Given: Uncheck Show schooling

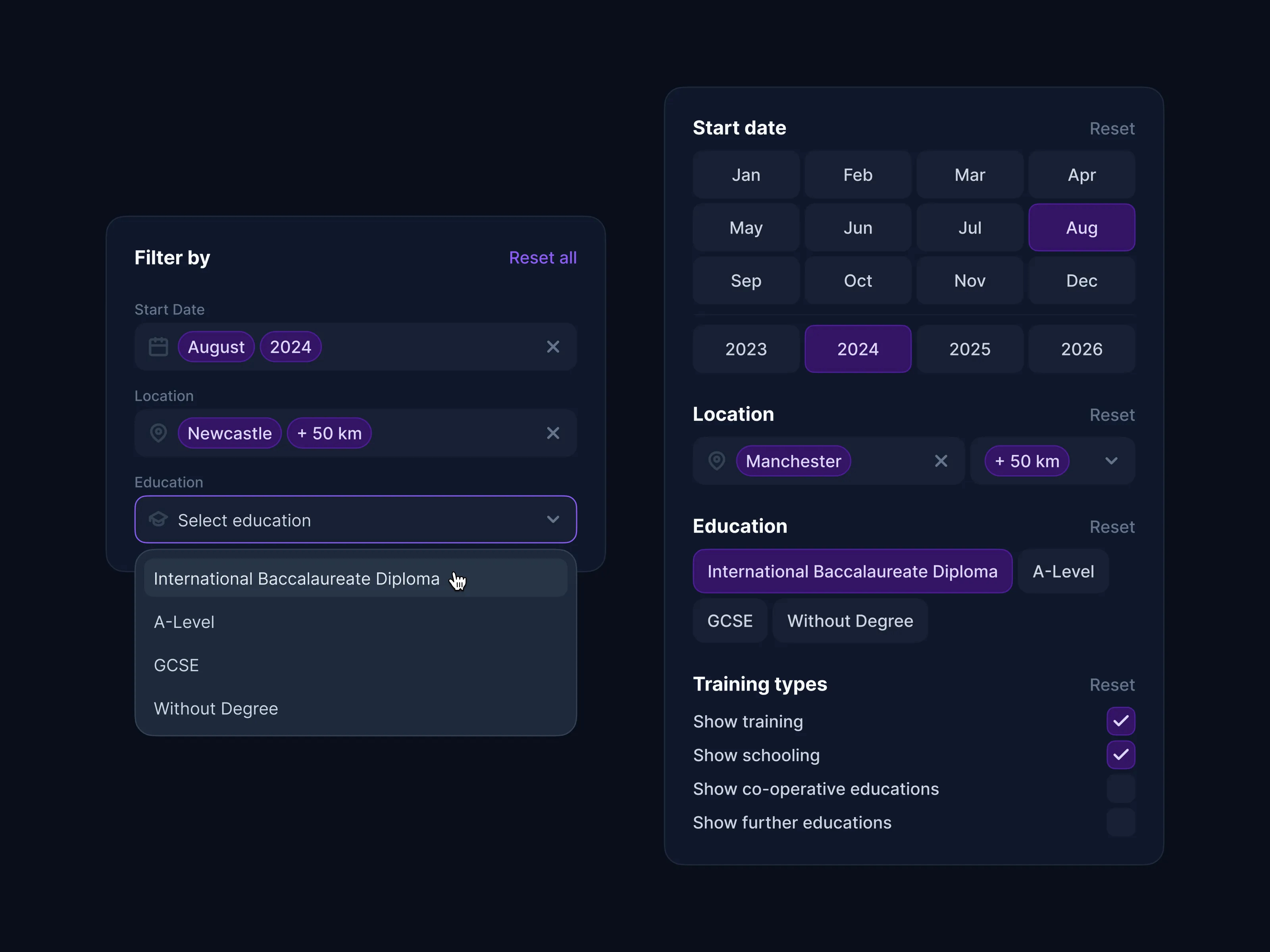Looking at the screenshot, I should point(1121,755).
